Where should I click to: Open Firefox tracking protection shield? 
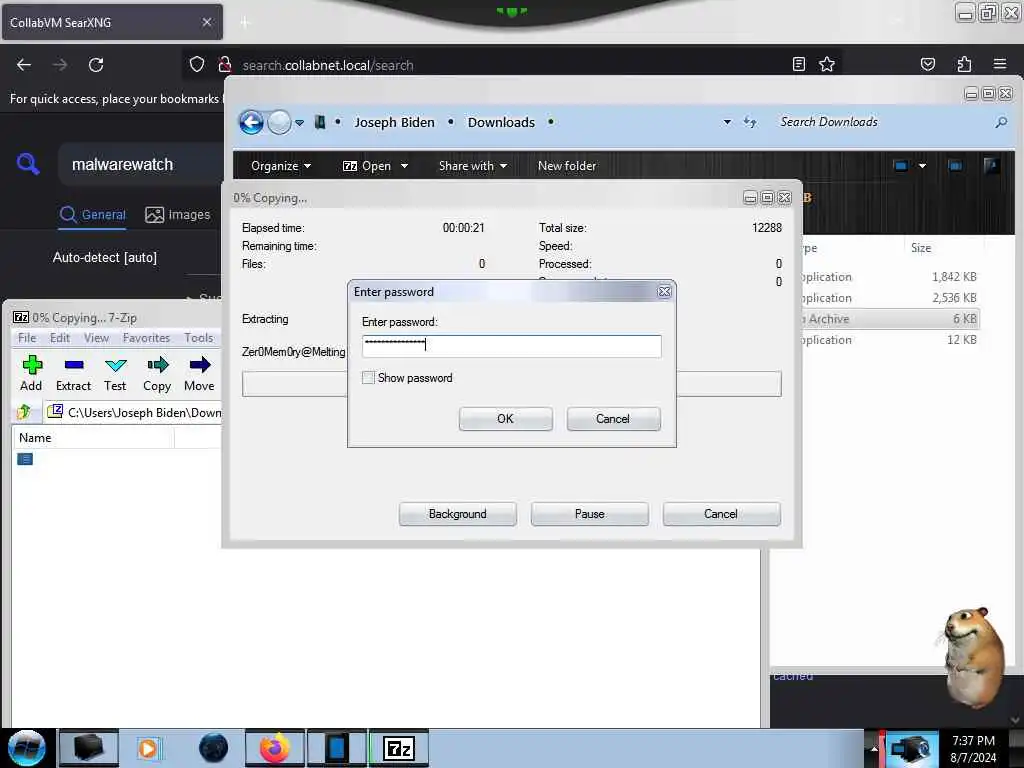point(197,65)
